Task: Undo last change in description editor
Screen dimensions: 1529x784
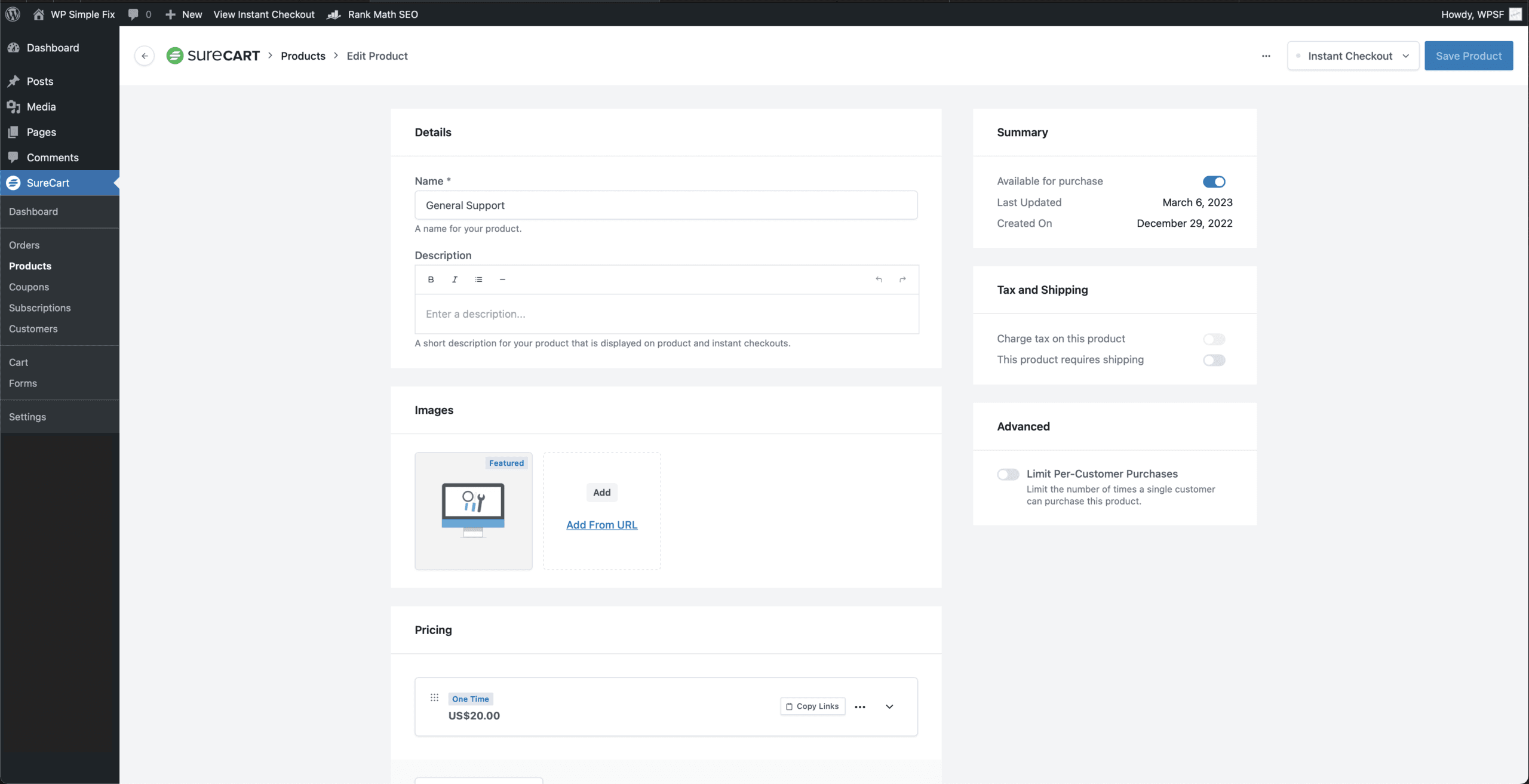Action: point(879,279)
